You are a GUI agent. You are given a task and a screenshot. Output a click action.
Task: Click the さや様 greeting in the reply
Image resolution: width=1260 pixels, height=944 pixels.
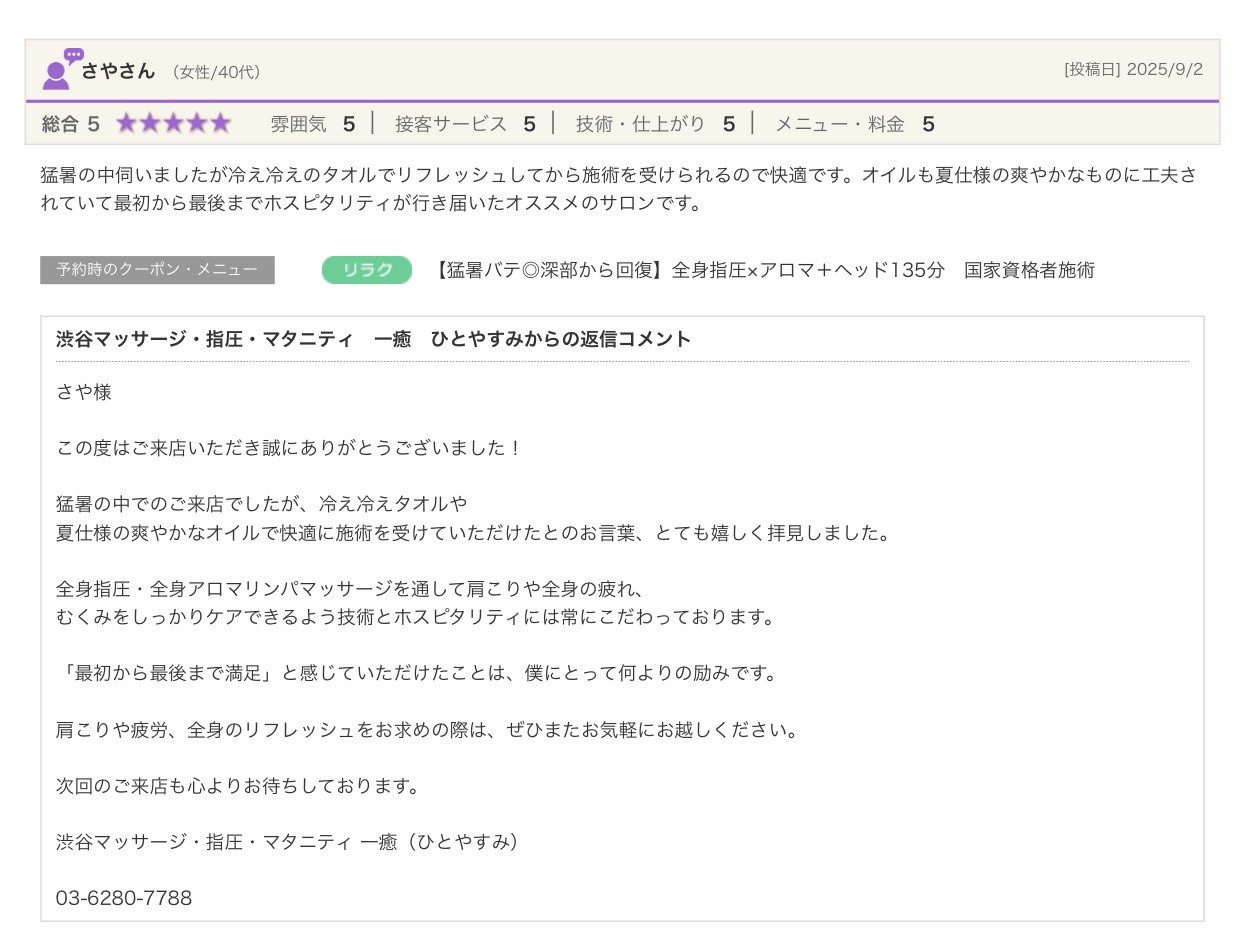[x=84, y=392]
